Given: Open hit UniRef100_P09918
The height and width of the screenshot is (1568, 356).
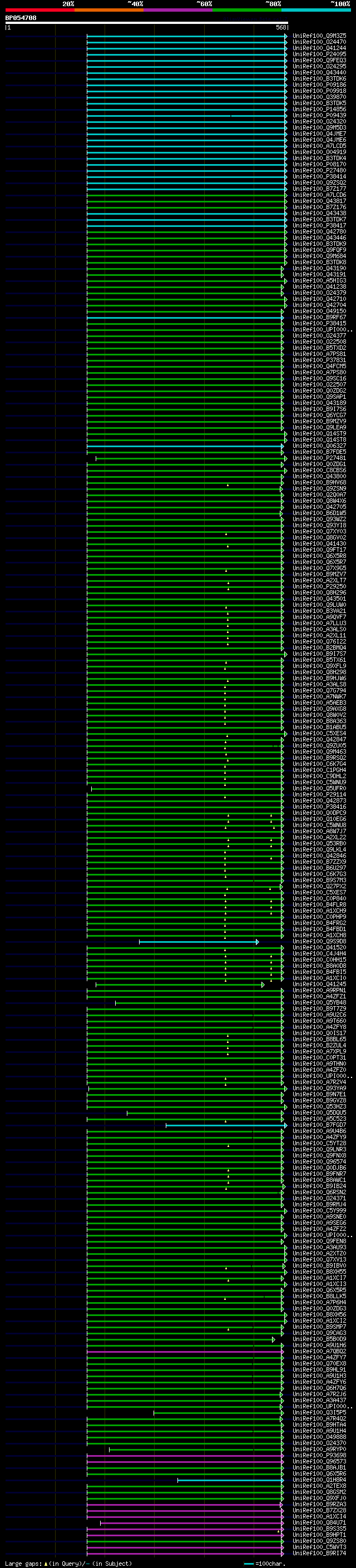Looking at the screenshot, I should [x=319, y=91].
